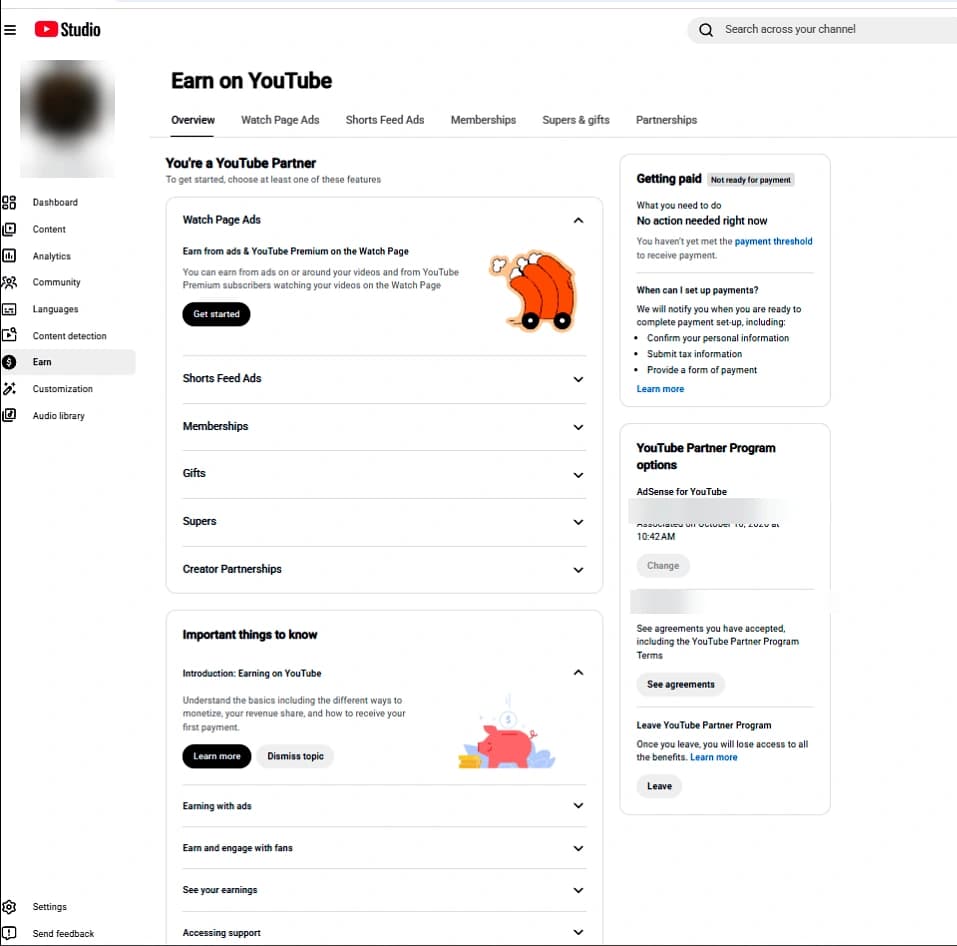
Task: Click Learn more about leaving the program
Action: point(713,757)
